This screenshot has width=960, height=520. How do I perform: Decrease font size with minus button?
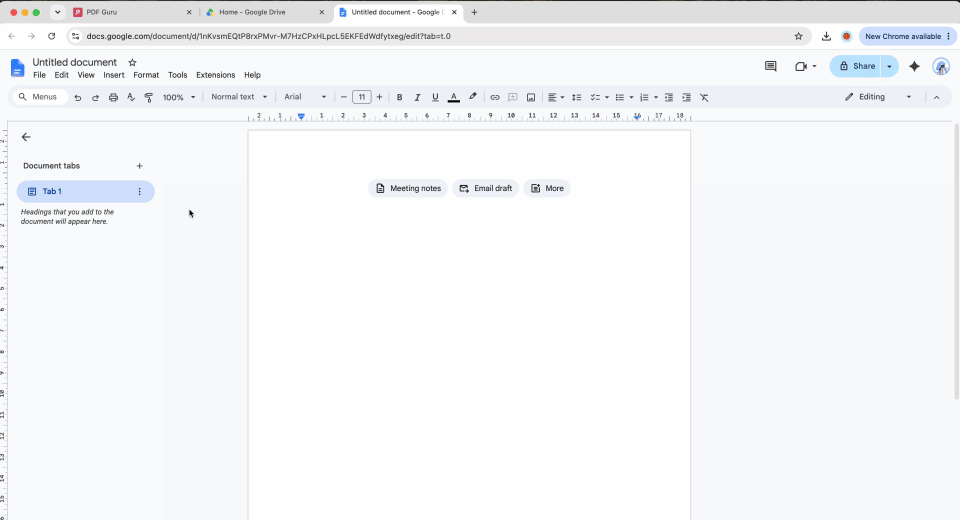[x=343, y=97]
